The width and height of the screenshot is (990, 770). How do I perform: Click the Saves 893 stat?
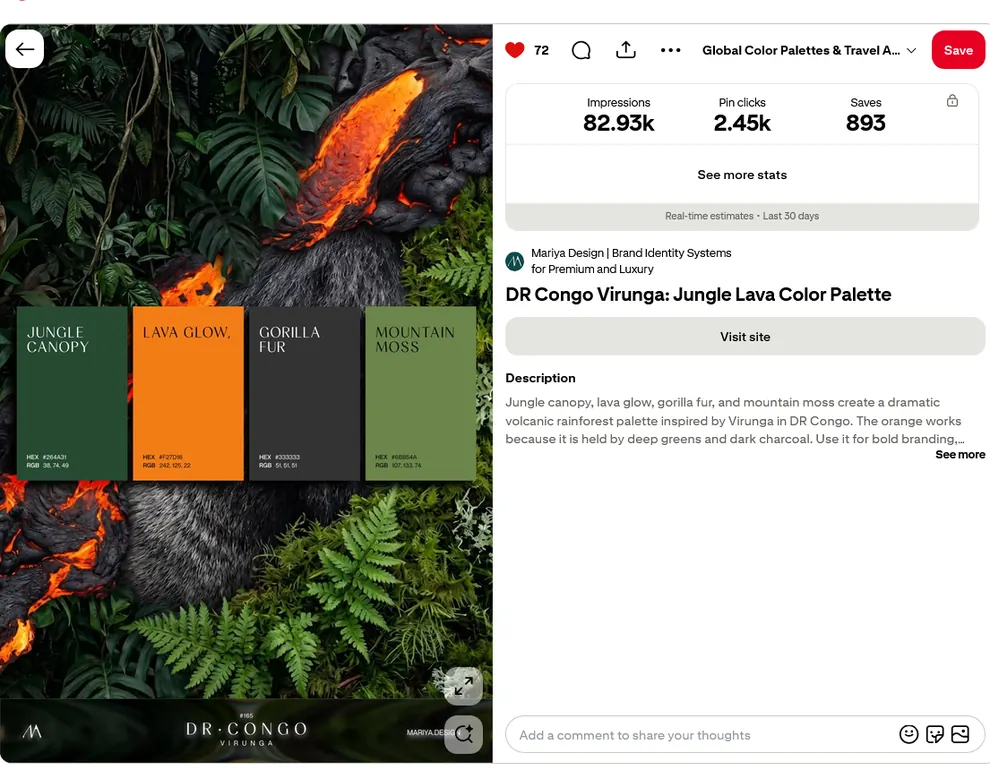[x=866, y=115]
